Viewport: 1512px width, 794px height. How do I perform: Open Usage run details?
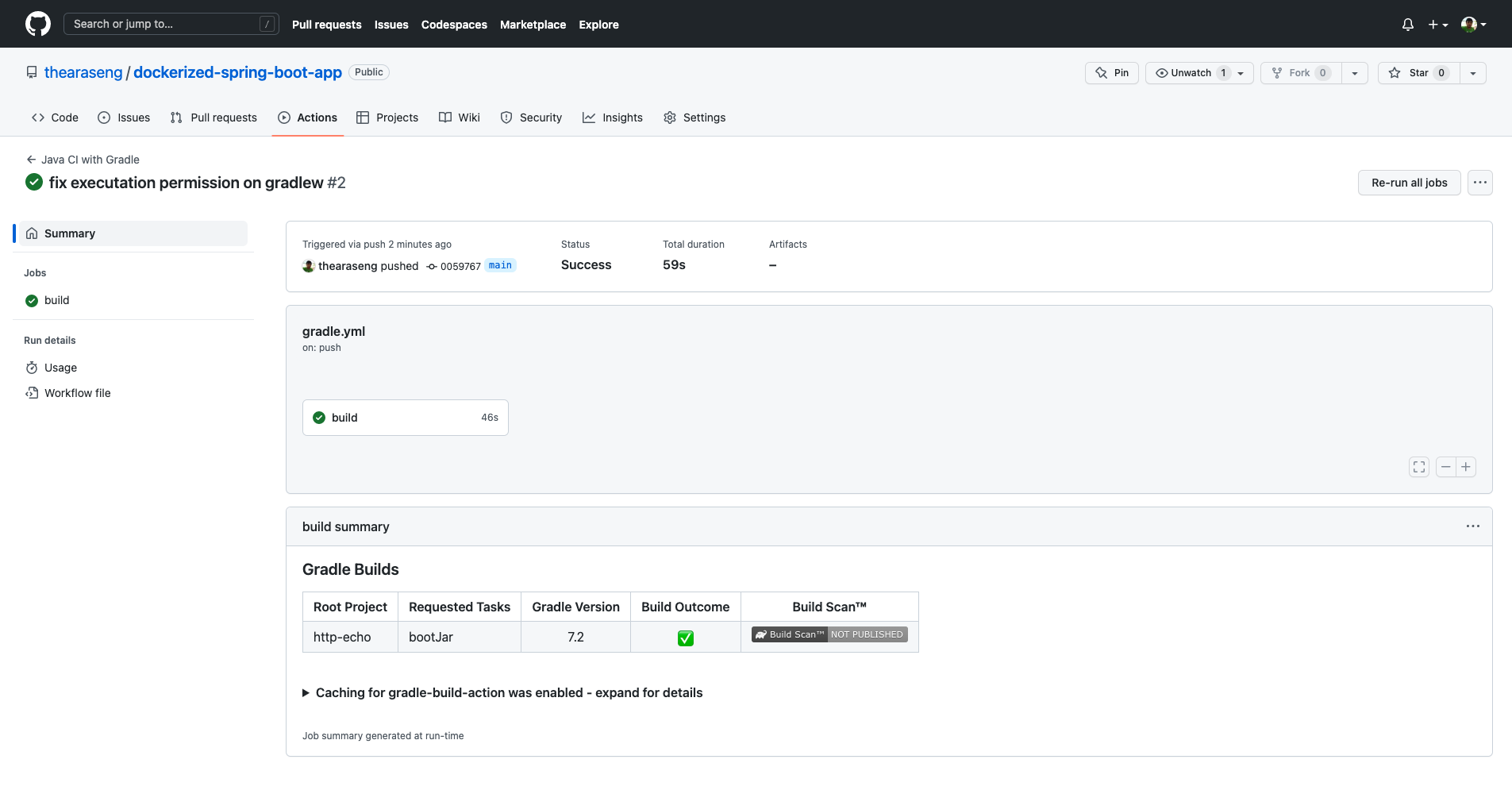(133, 368)
